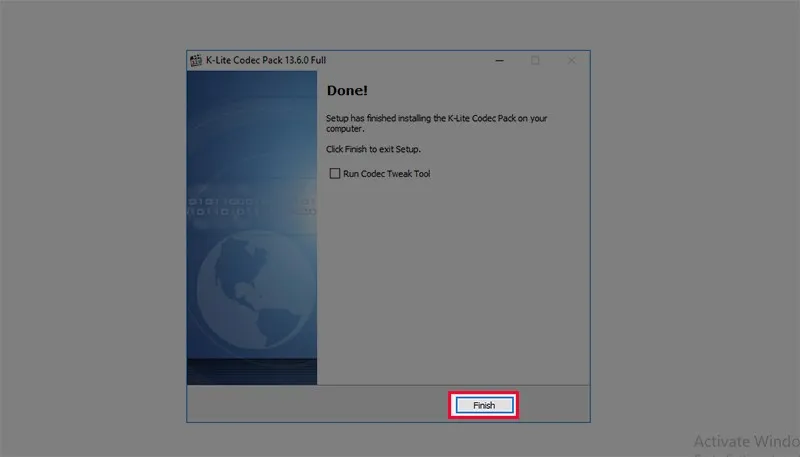The height and width of the screenshot is (457, 800).
Task: Click the Done! heading
Action: 345,91
